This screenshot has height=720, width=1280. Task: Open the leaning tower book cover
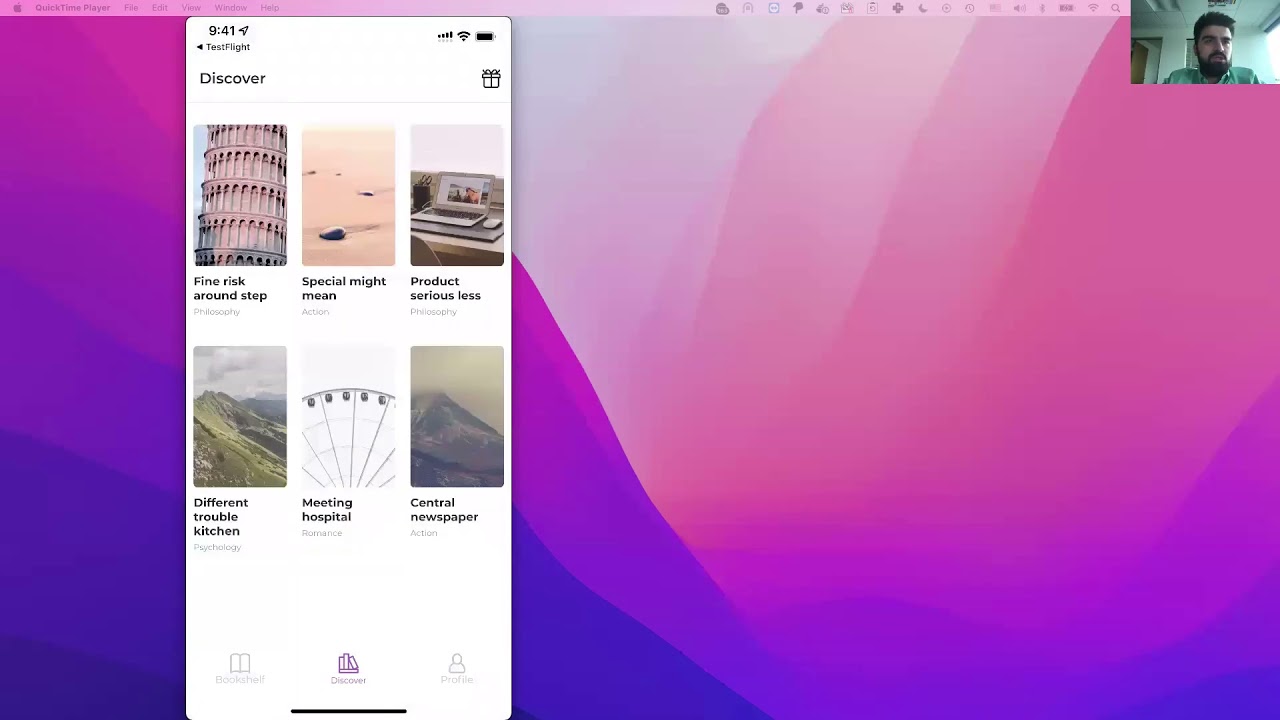240,195
